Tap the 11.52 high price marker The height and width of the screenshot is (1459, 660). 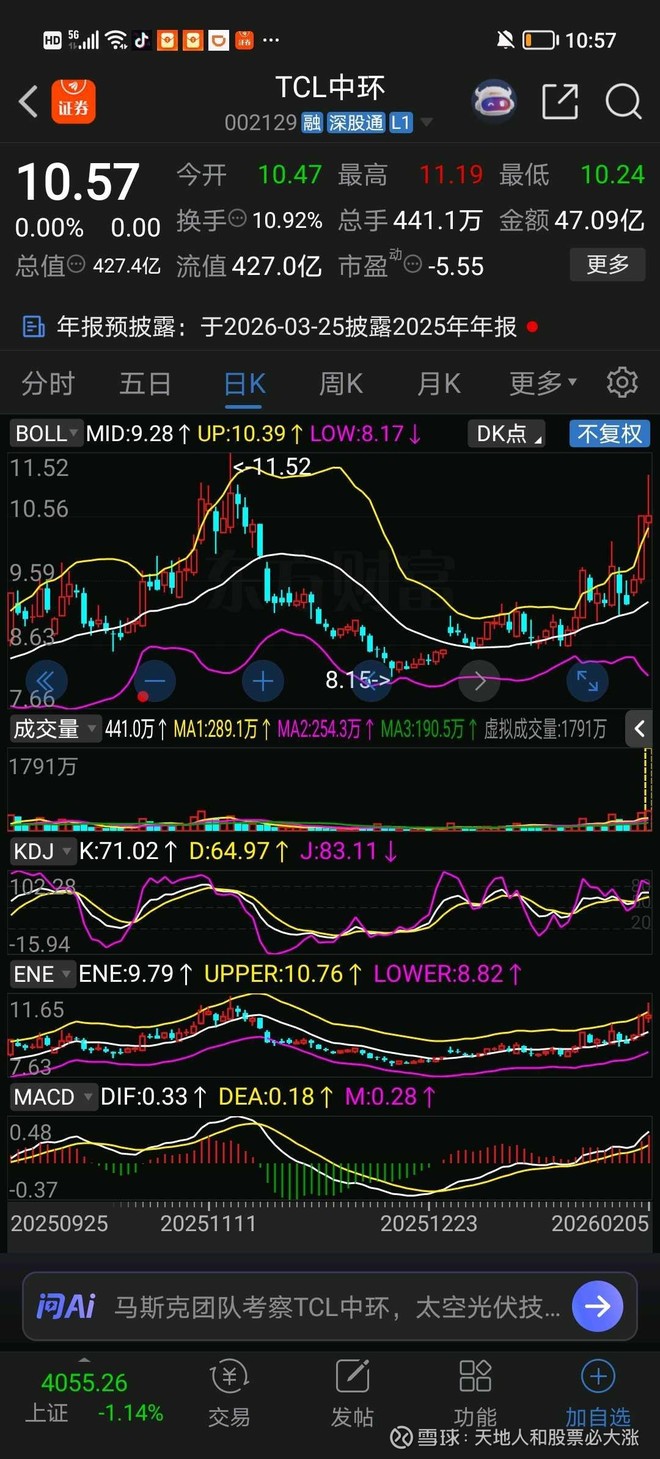coord(272,466)
